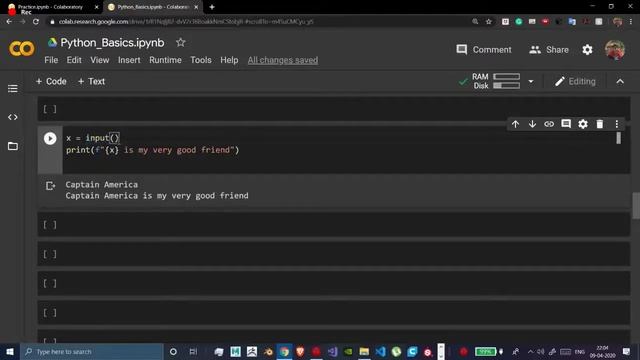Open table of contents sidebar icon

tap(13, 89)
